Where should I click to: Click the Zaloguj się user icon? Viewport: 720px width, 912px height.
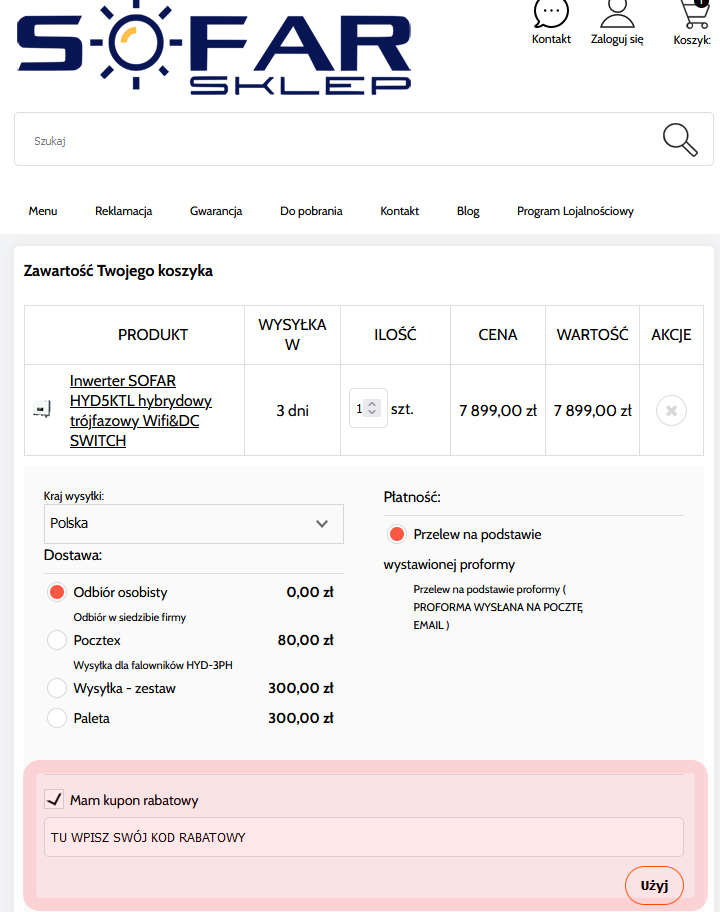(x=617, y=14)
